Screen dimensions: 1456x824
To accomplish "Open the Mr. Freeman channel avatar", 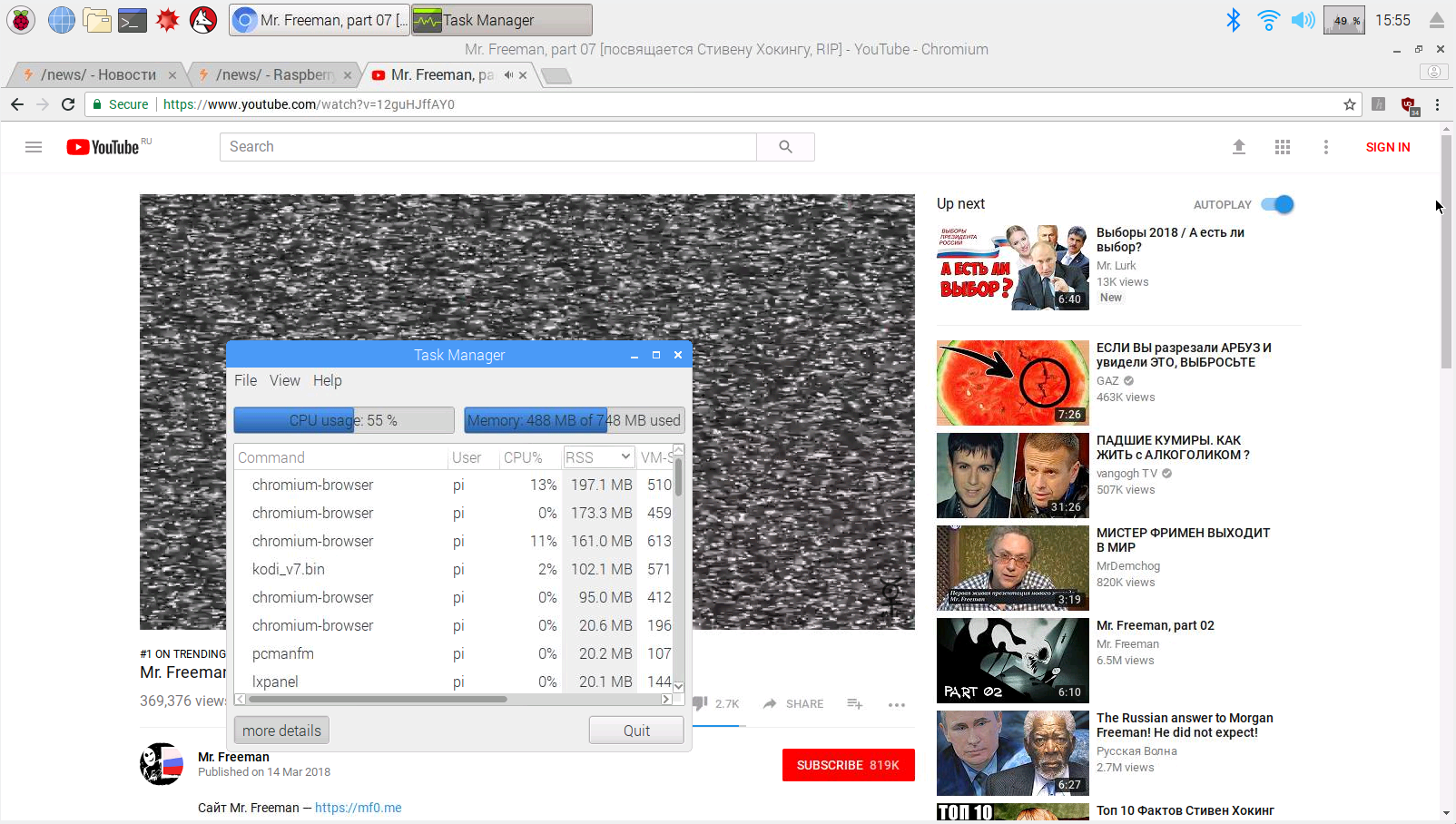I will click(162, 764).
